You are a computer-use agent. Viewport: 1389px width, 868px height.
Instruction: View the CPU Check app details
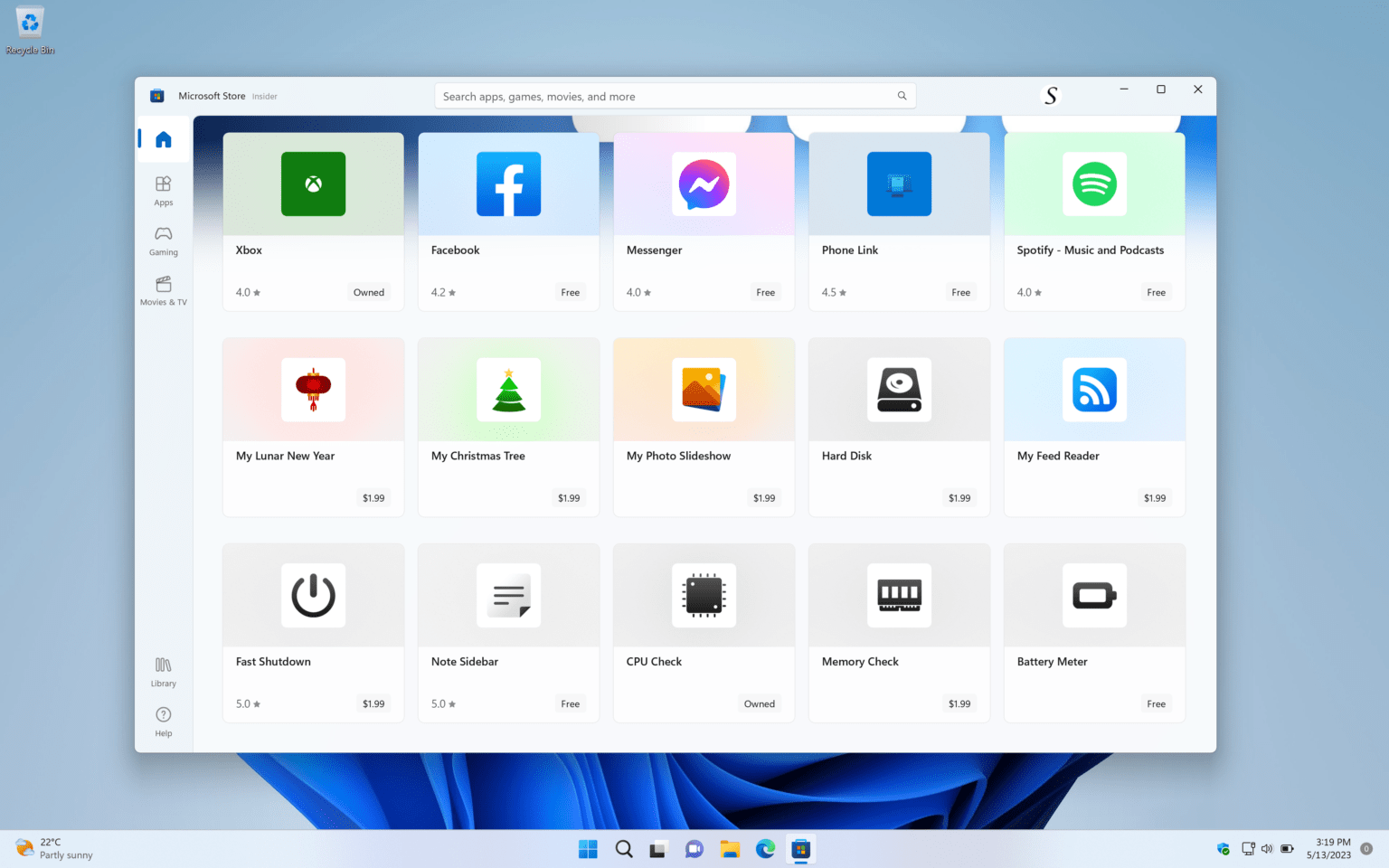pos(704,633)
